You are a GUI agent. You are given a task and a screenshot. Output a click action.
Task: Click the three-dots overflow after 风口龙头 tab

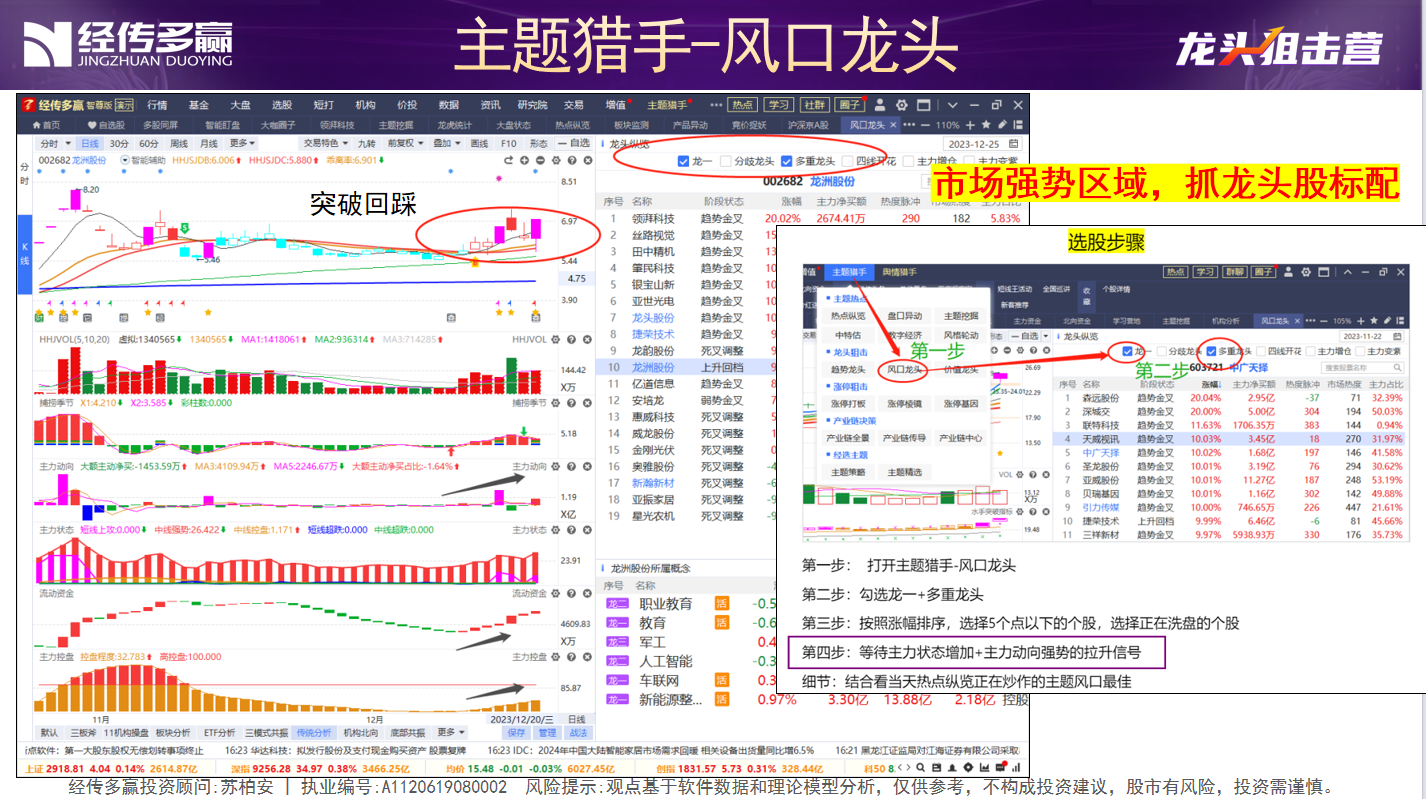[909, 125]
